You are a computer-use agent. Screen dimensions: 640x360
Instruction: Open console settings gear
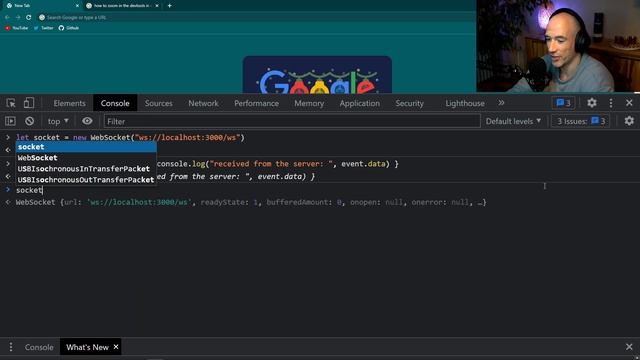[x=629, y=121]
